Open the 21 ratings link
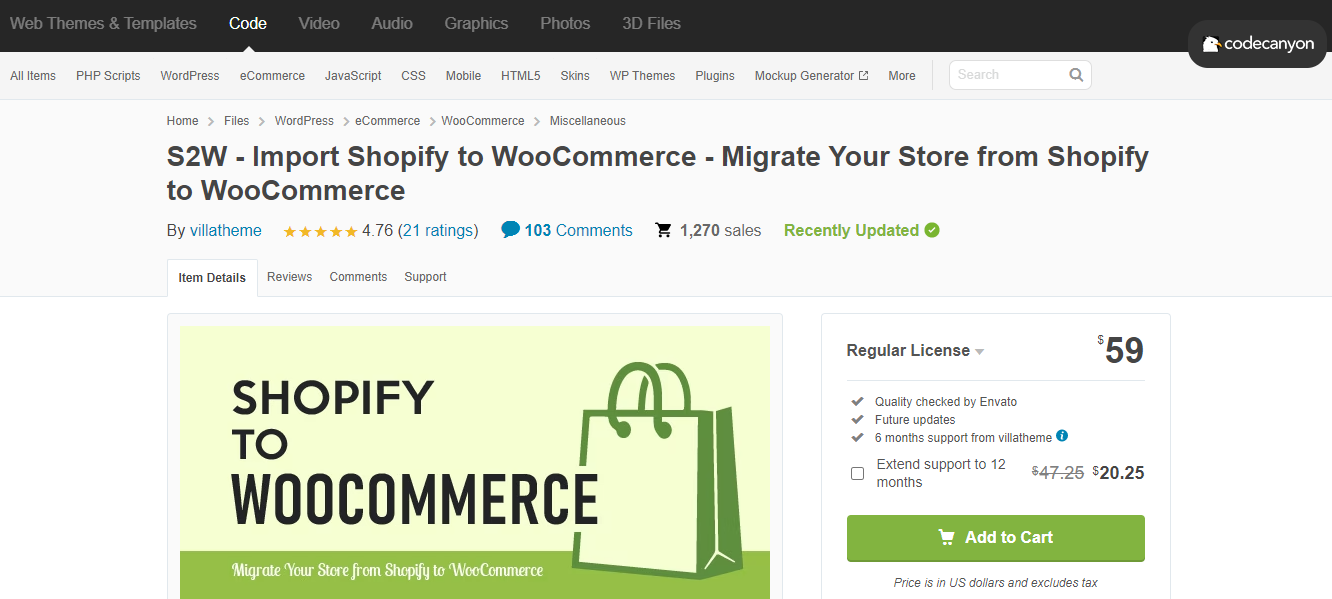This screenshot has width=1332, height=599. pyautogui.click(x=438, y=231)
